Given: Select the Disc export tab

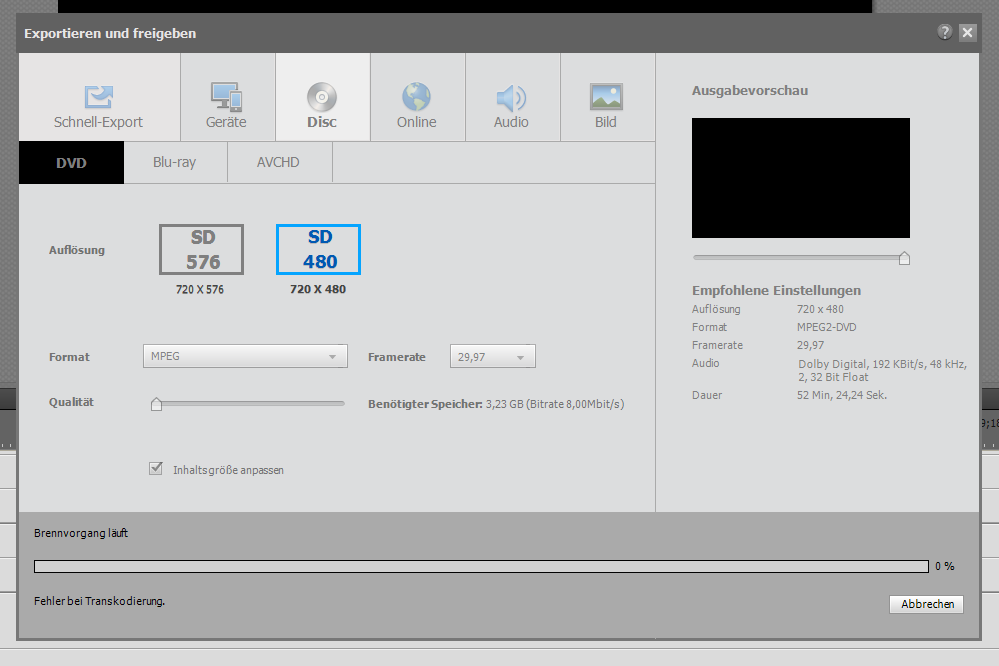Looking at the screenshot, I should [x=322, y=97].
